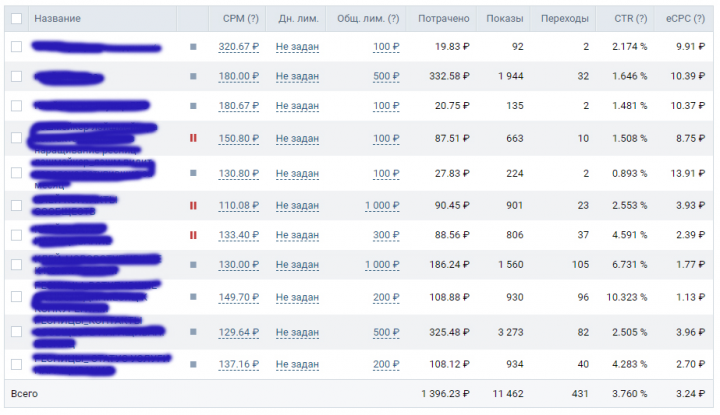Select the spent amount 332.58 ₽

tap(450, 76)
